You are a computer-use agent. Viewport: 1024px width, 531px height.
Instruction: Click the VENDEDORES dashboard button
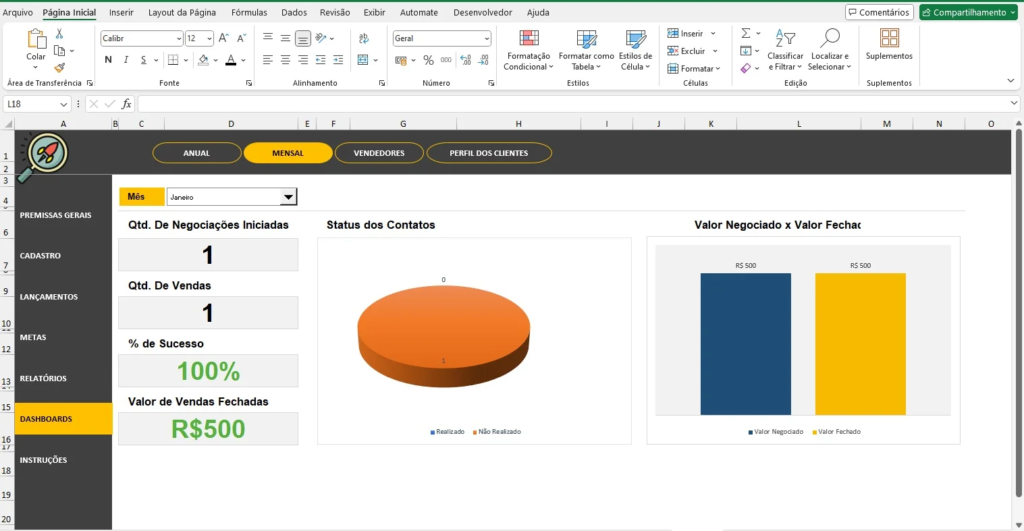coord(379,153)
